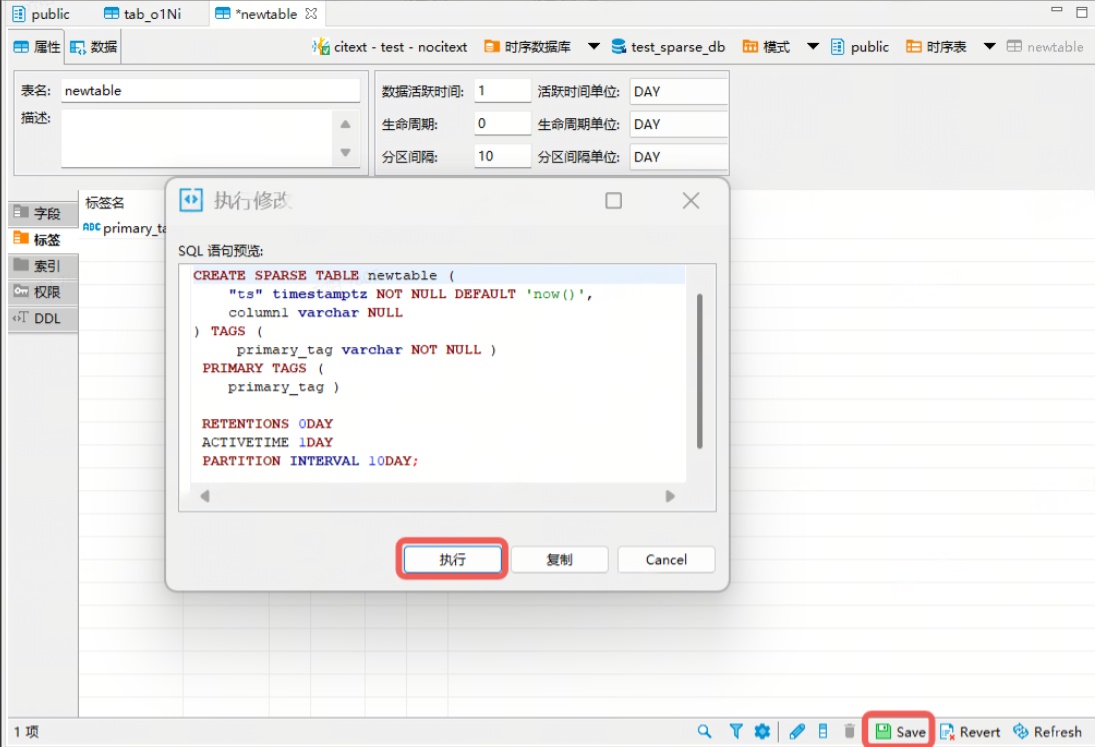Click the PARTITION INTERVAL 10DAY line
Image resolution: width=1095 pixels, height=747 pixels.
tap(309, 461)
